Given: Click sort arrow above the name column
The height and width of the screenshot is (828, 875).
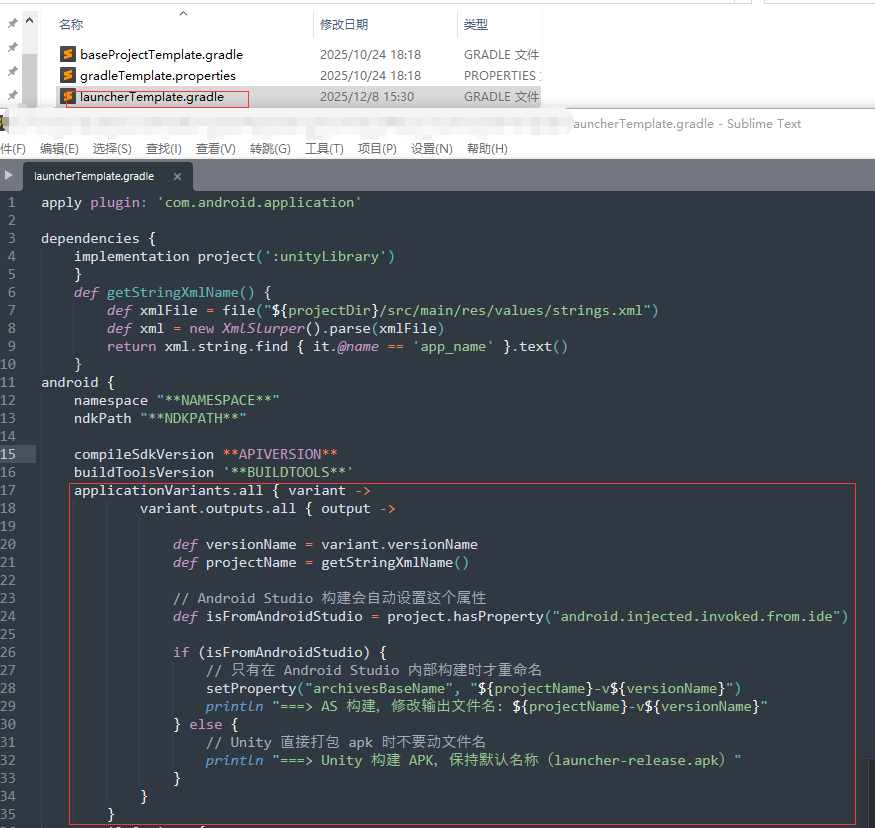Looking at the screenshot, I should click(x=184, y=13).
